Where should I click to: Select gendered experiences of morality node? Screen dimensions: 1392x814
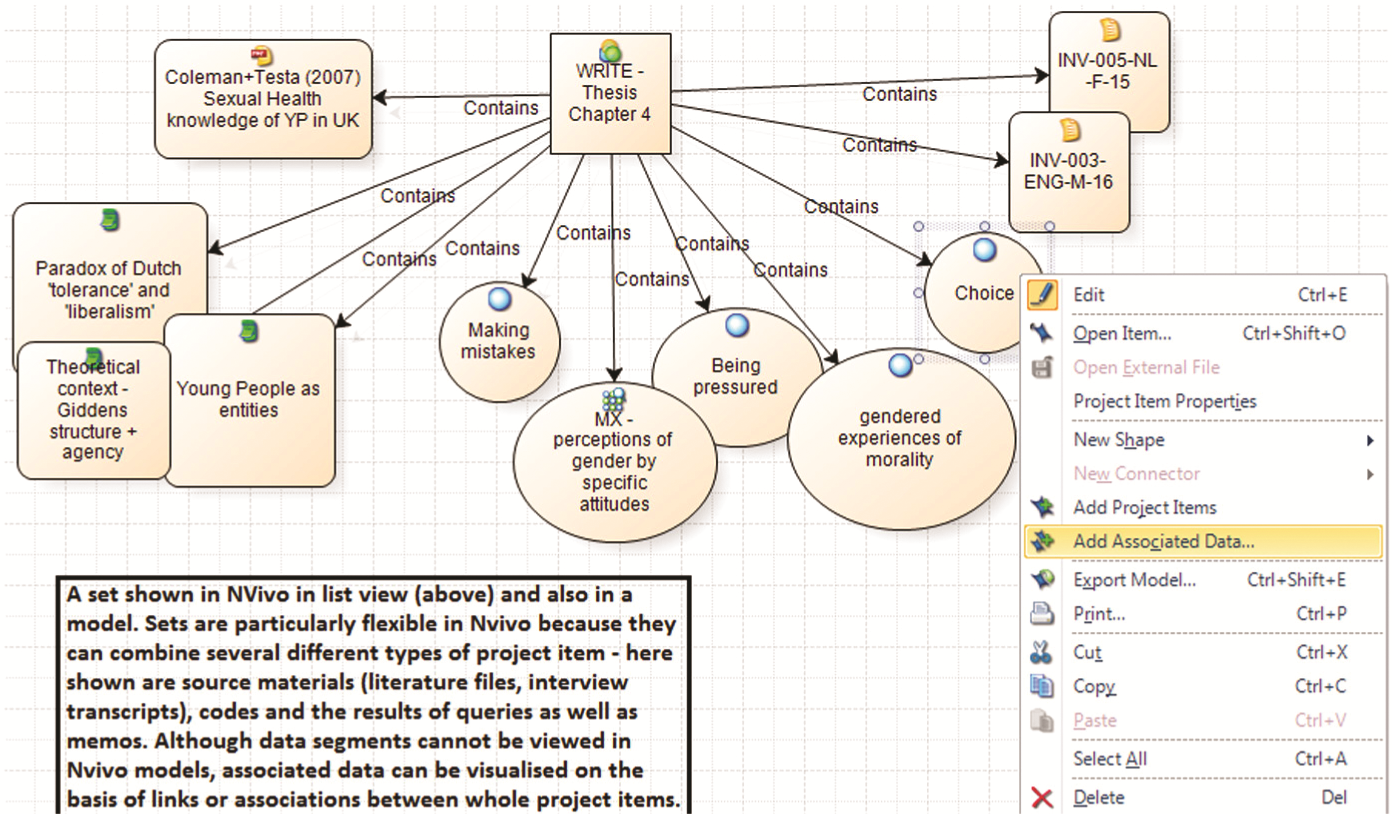click(x=900, y=439)
